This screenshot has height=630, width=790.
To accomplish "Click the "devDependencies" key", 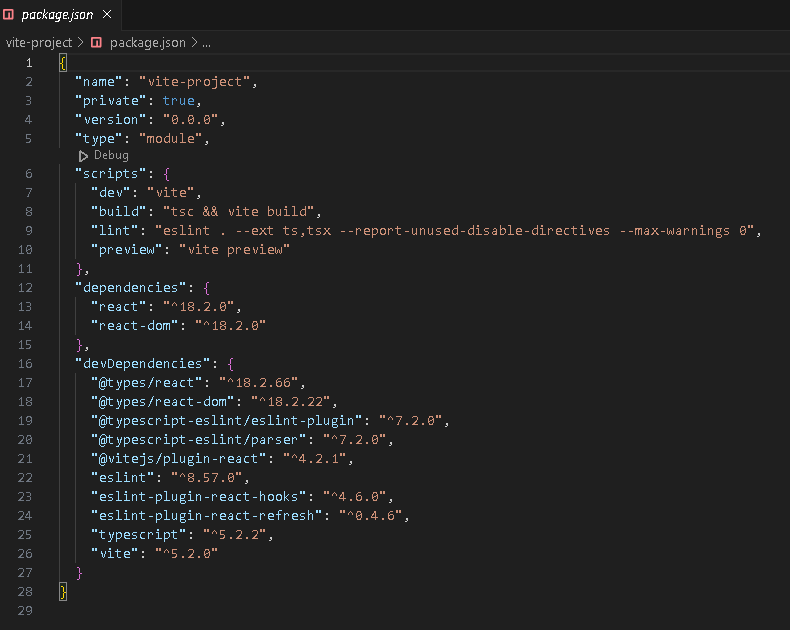I will 143,364.
